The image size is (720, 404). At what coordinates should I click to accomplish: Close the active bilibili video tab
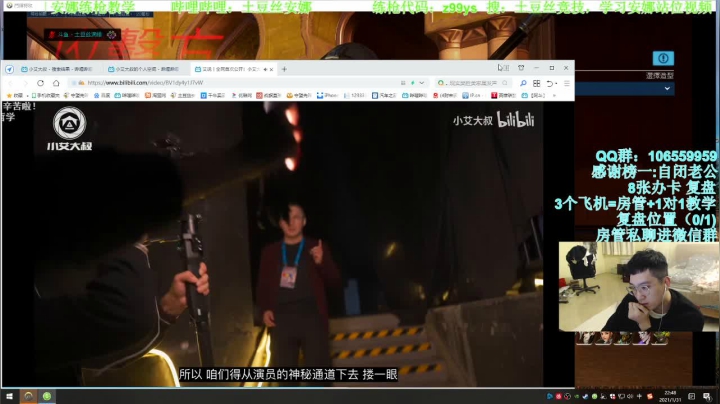click(x=271, y=69)
